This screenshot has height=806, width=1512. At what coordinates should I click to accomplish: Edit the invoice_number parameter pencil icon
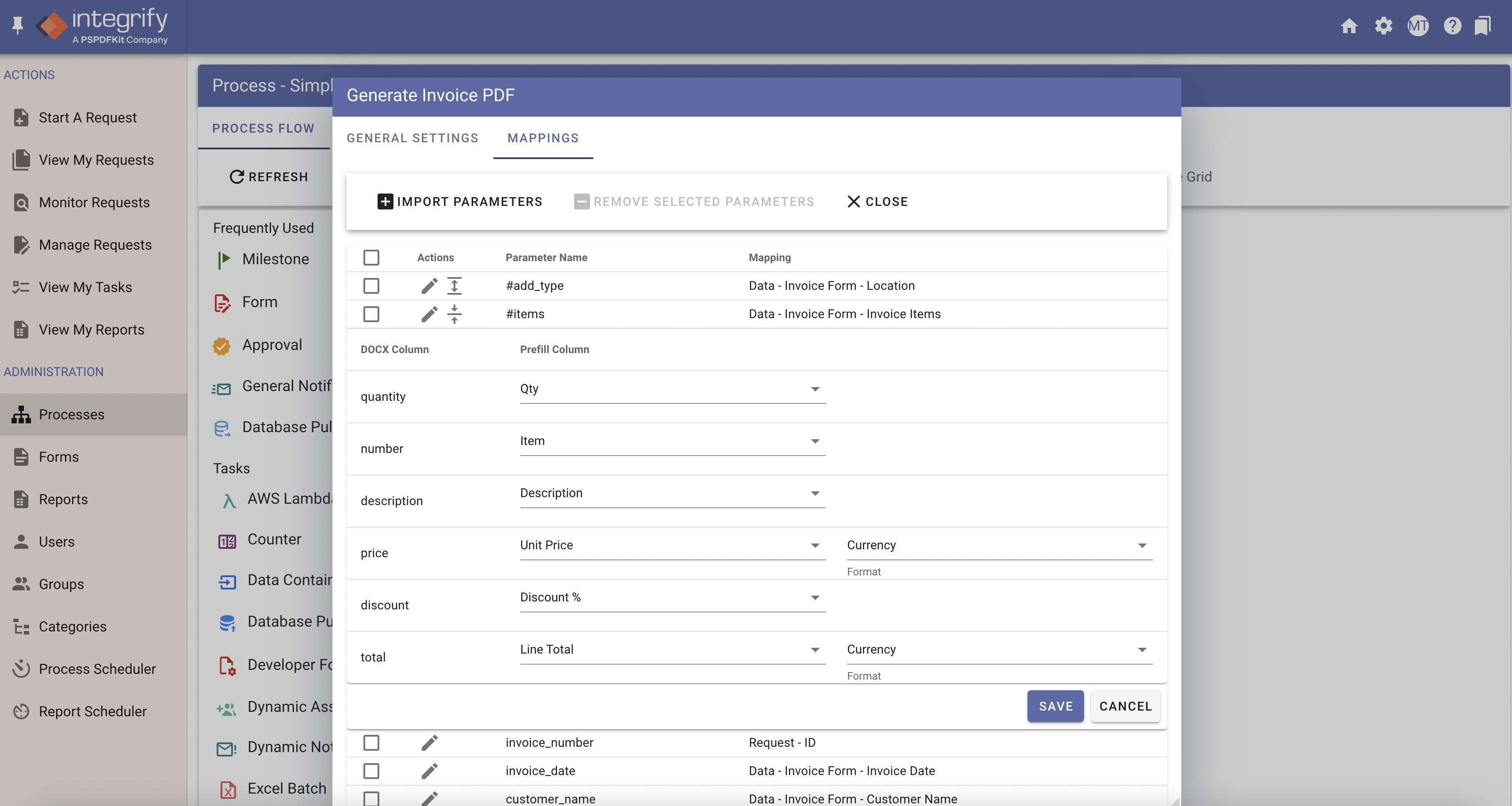pyautogui.click(x=429, y=743)
